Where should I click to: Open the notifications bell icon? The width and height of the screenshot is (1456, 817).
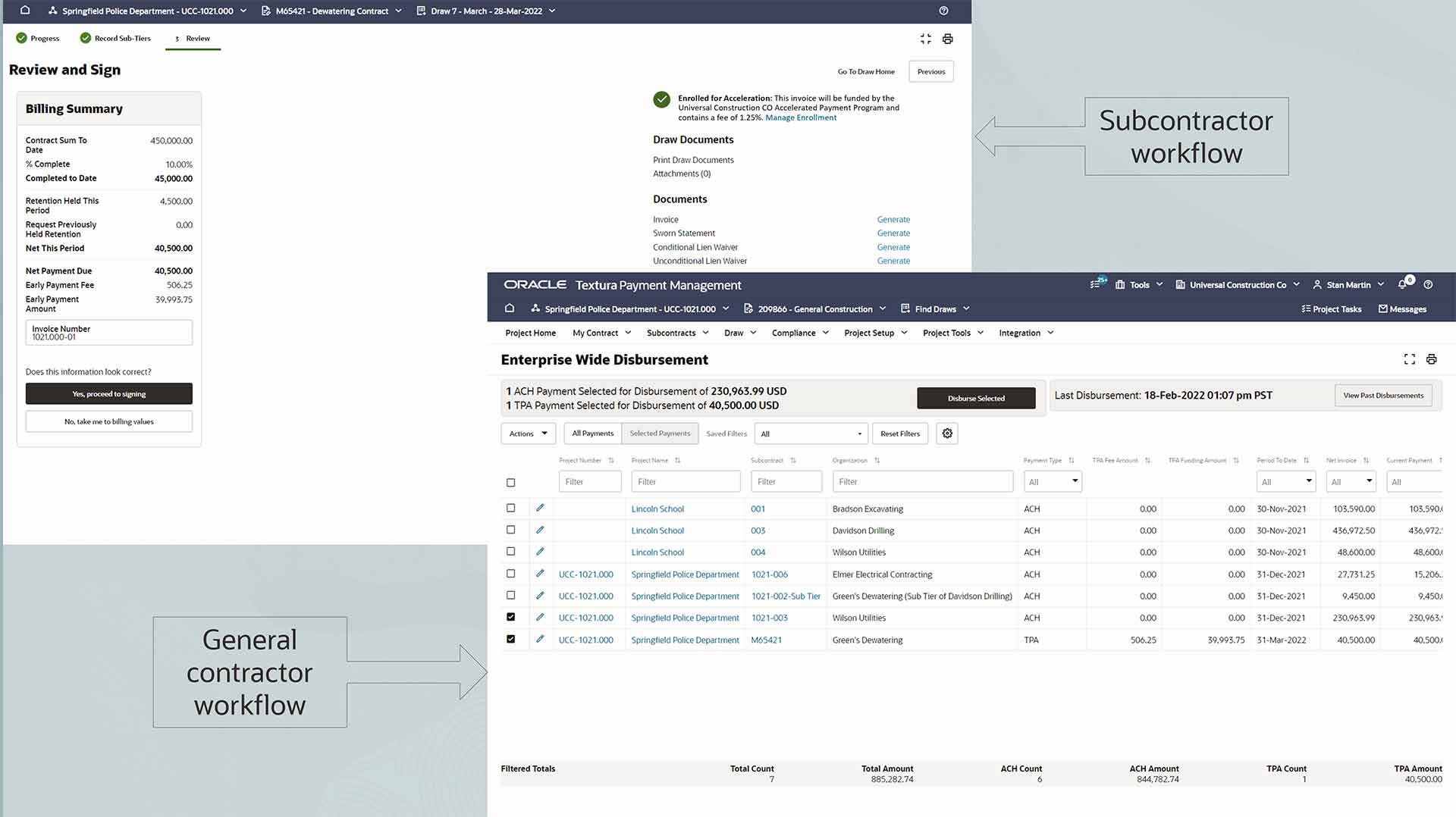(1402, 285)
